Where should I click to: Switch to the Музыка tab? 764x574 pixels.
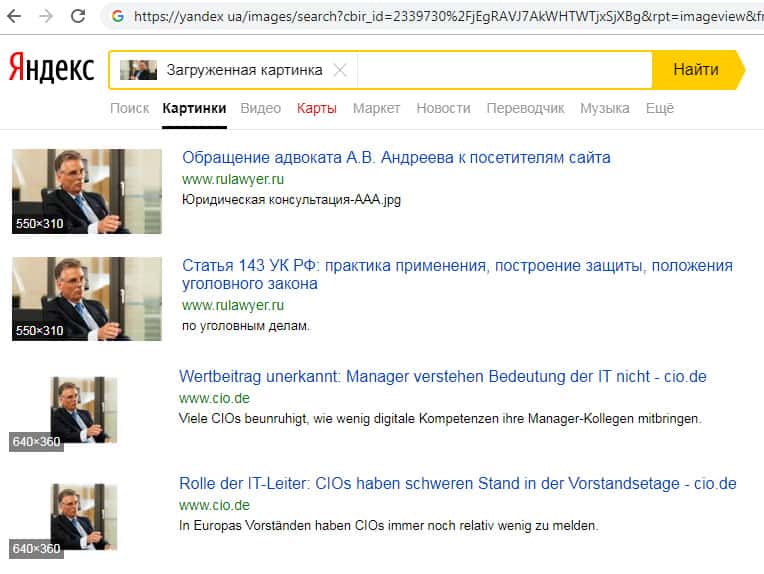(605, 108)
